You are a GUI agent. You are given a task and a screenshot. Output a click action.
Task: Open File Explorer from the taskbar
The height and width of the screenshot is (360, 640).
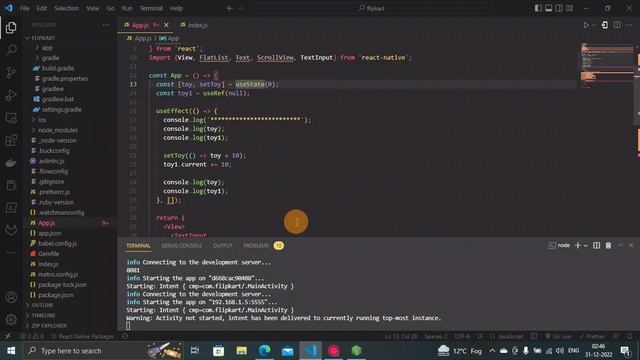pos(242,351)
